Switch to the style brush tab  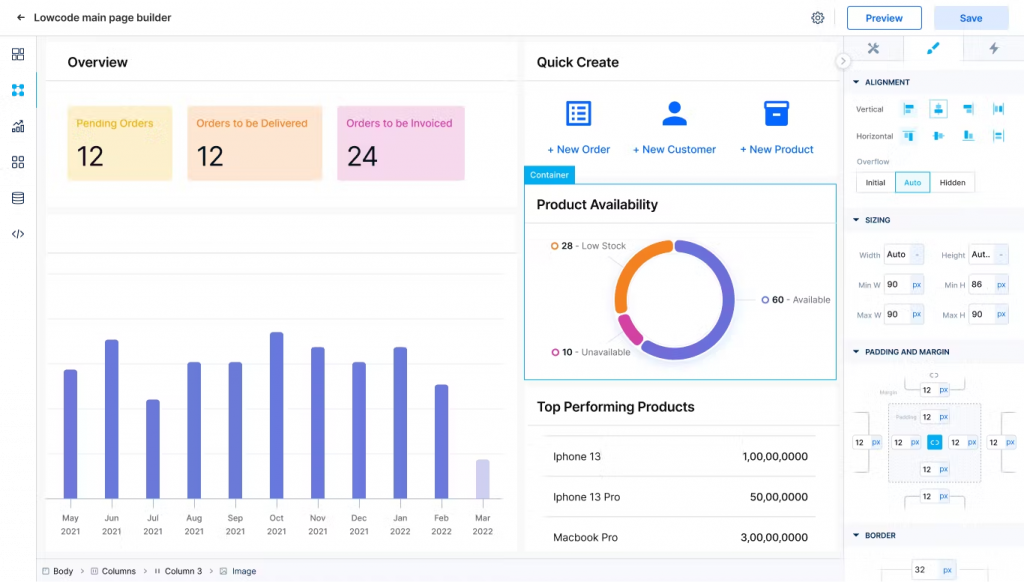(933, 48)
